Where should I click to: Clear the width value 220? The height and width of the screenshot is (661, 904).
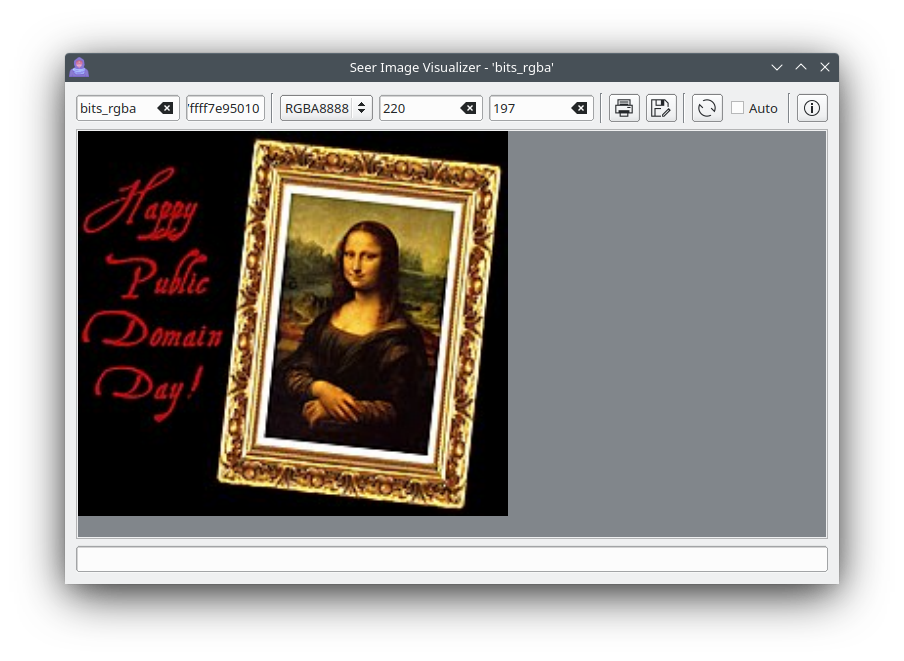[468, 108]
